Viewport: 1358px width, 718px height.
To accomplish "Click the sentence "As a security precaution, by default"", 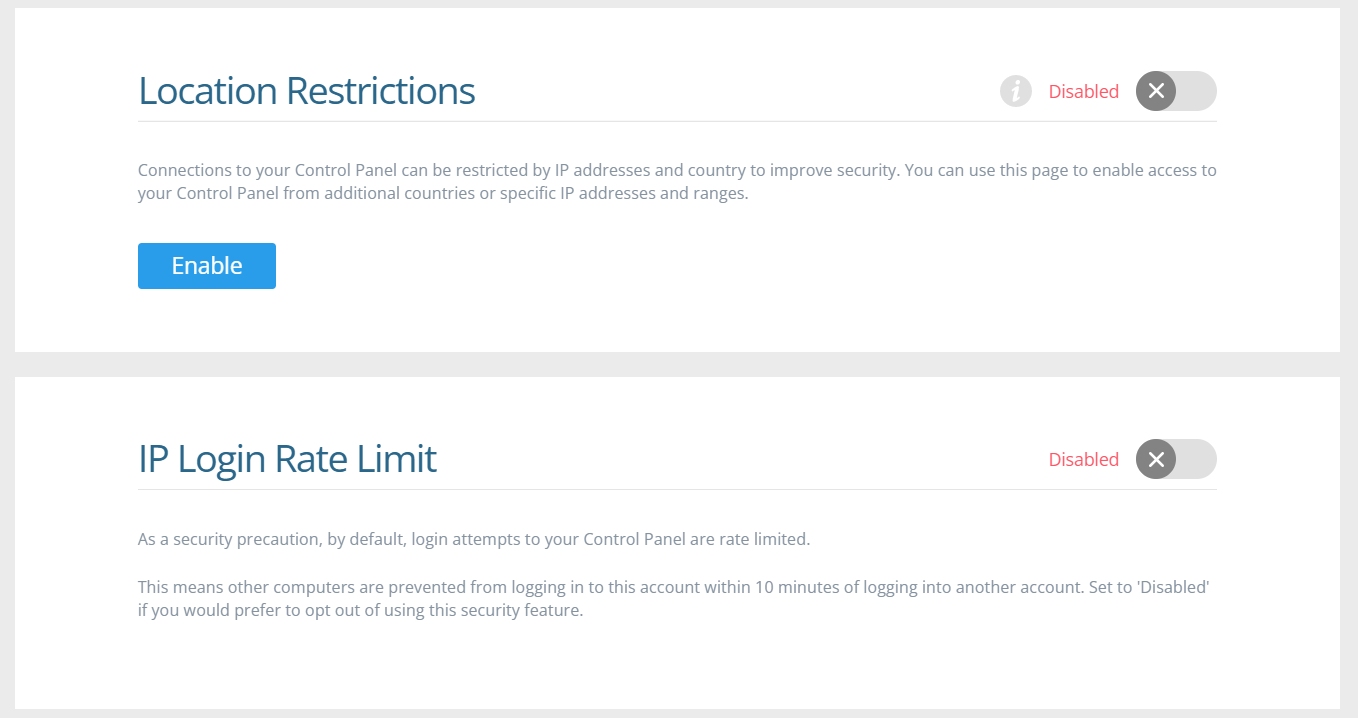I will (x=473, y=539).
